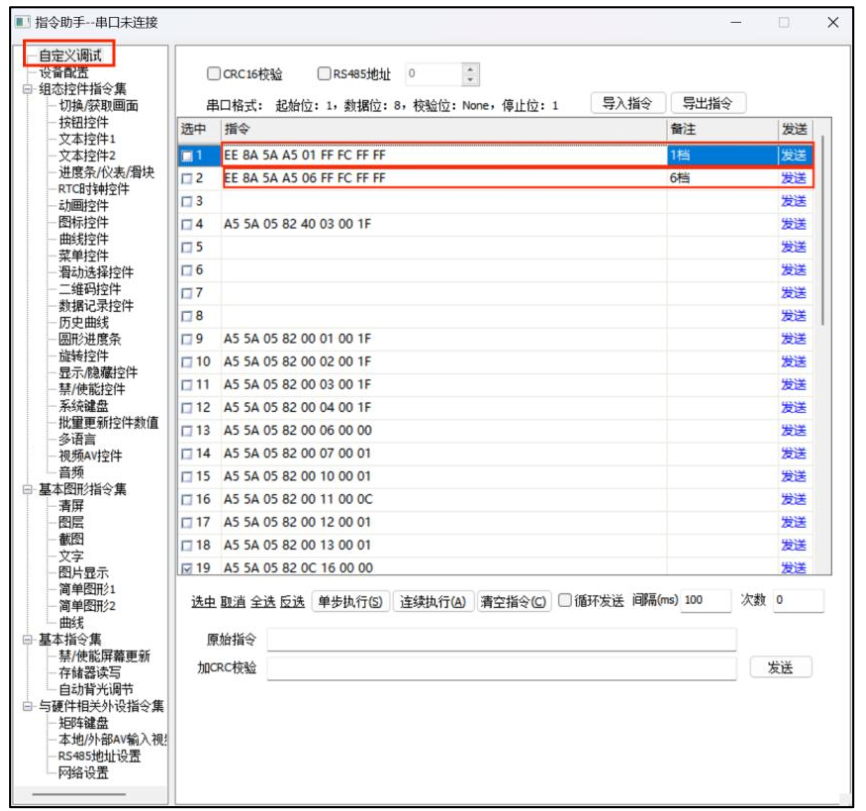Click 发送 button beside CRC field
Screen dimensions: 866x811
pyautogui.click(x=780, y=668)
